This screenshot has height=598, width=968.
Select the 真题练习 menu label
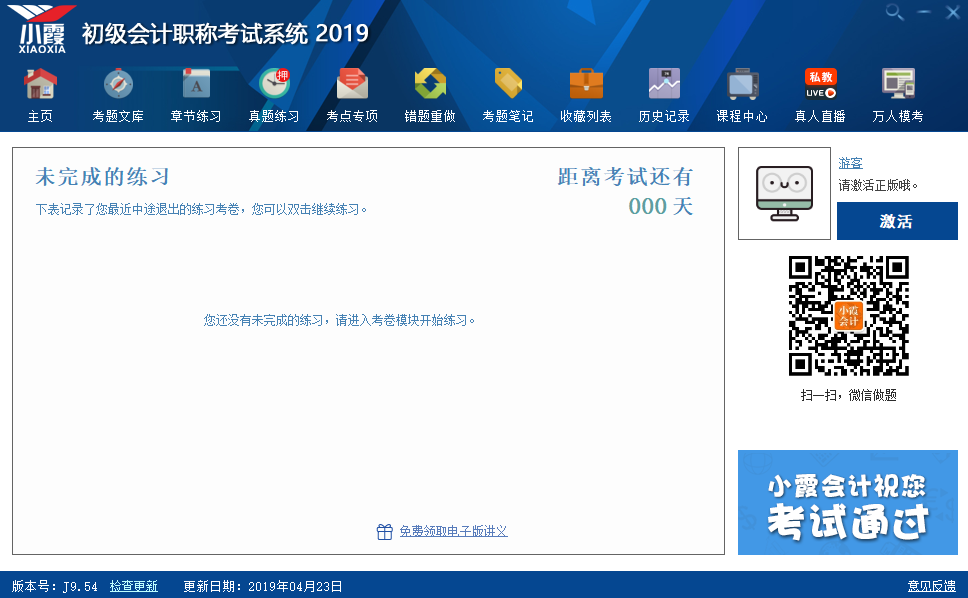[x=274, y=116]
